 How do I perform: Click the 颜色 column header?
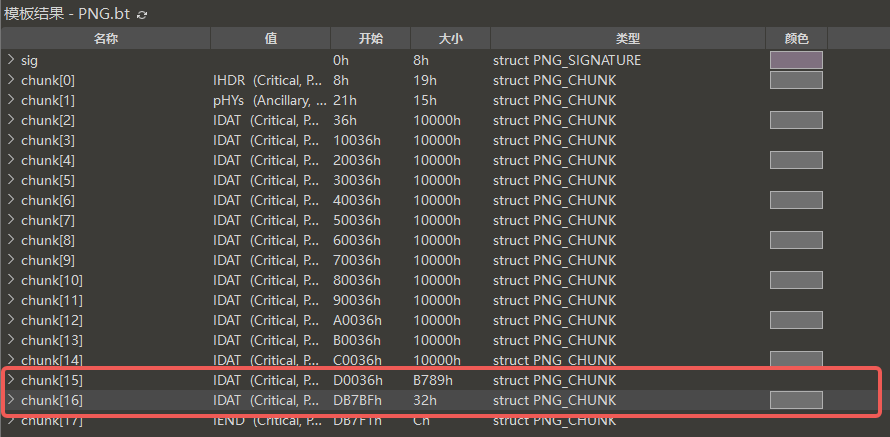[x=796, y=38]
